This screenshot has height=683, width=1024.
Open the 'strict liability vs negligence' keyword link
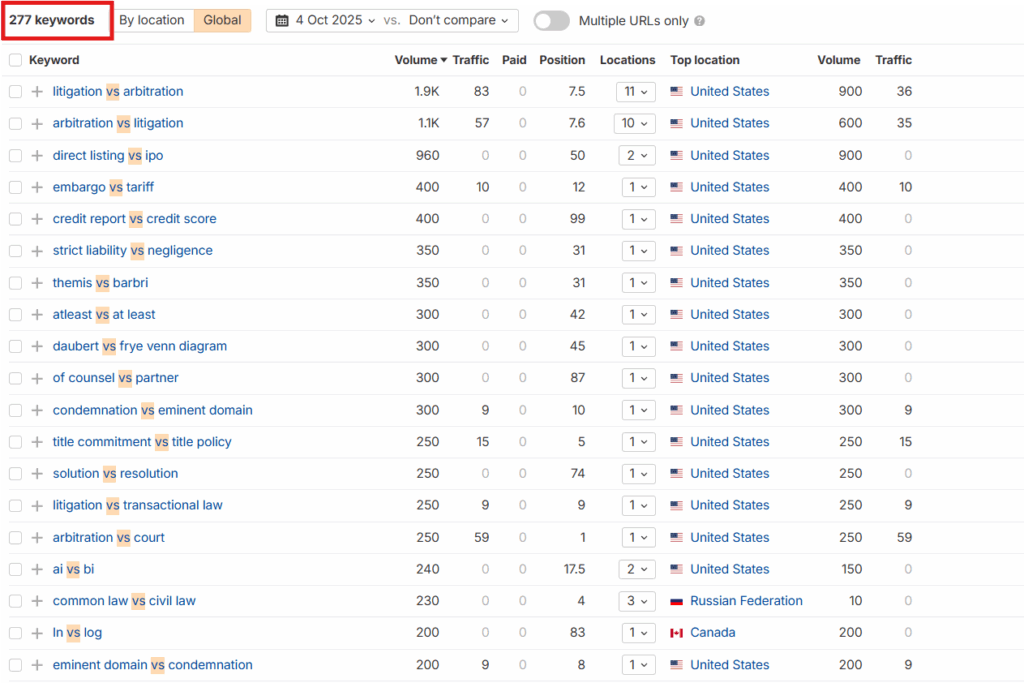pos(132,251)
